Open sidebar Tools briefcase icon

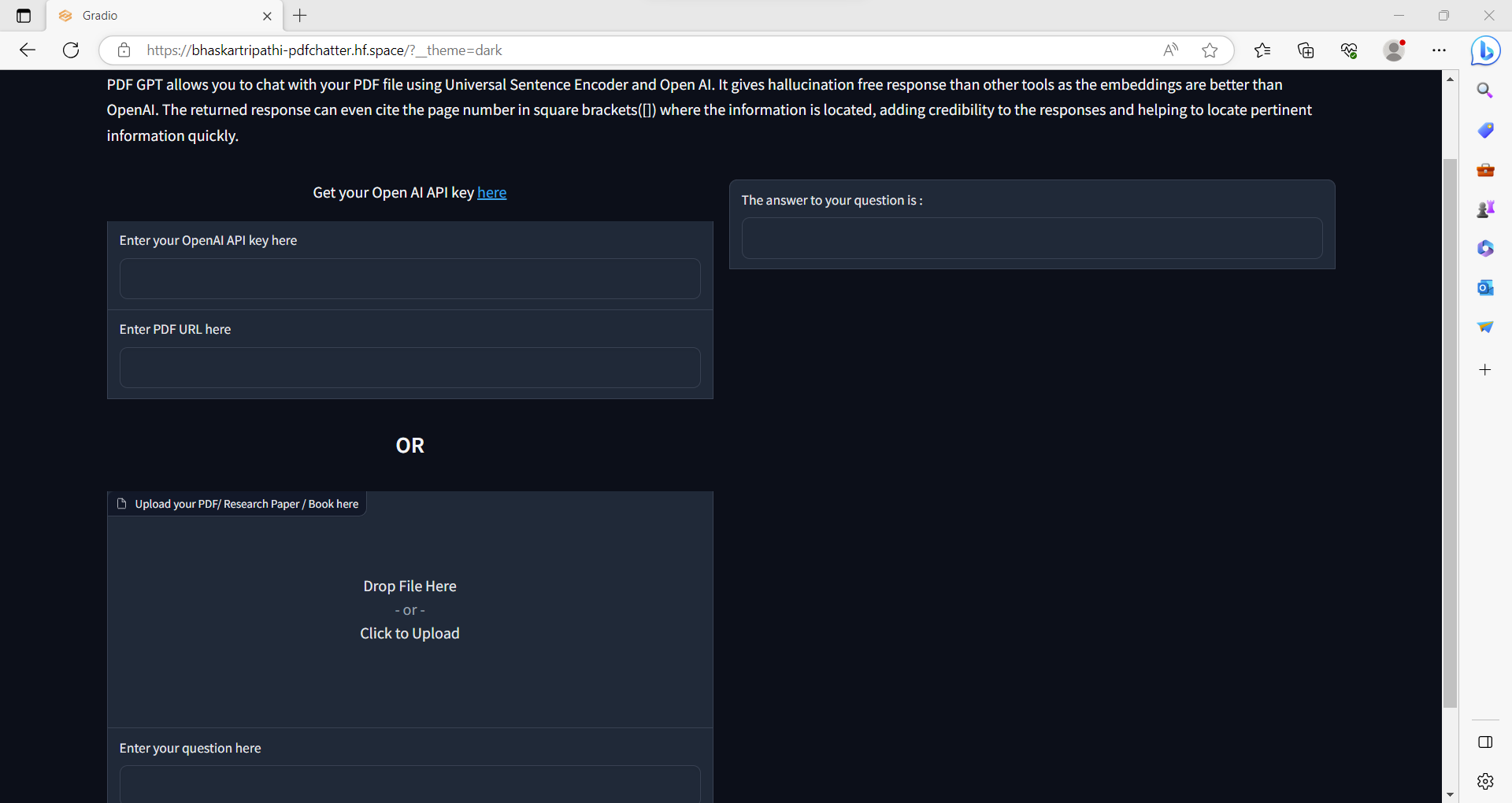tap(1485, 169)
